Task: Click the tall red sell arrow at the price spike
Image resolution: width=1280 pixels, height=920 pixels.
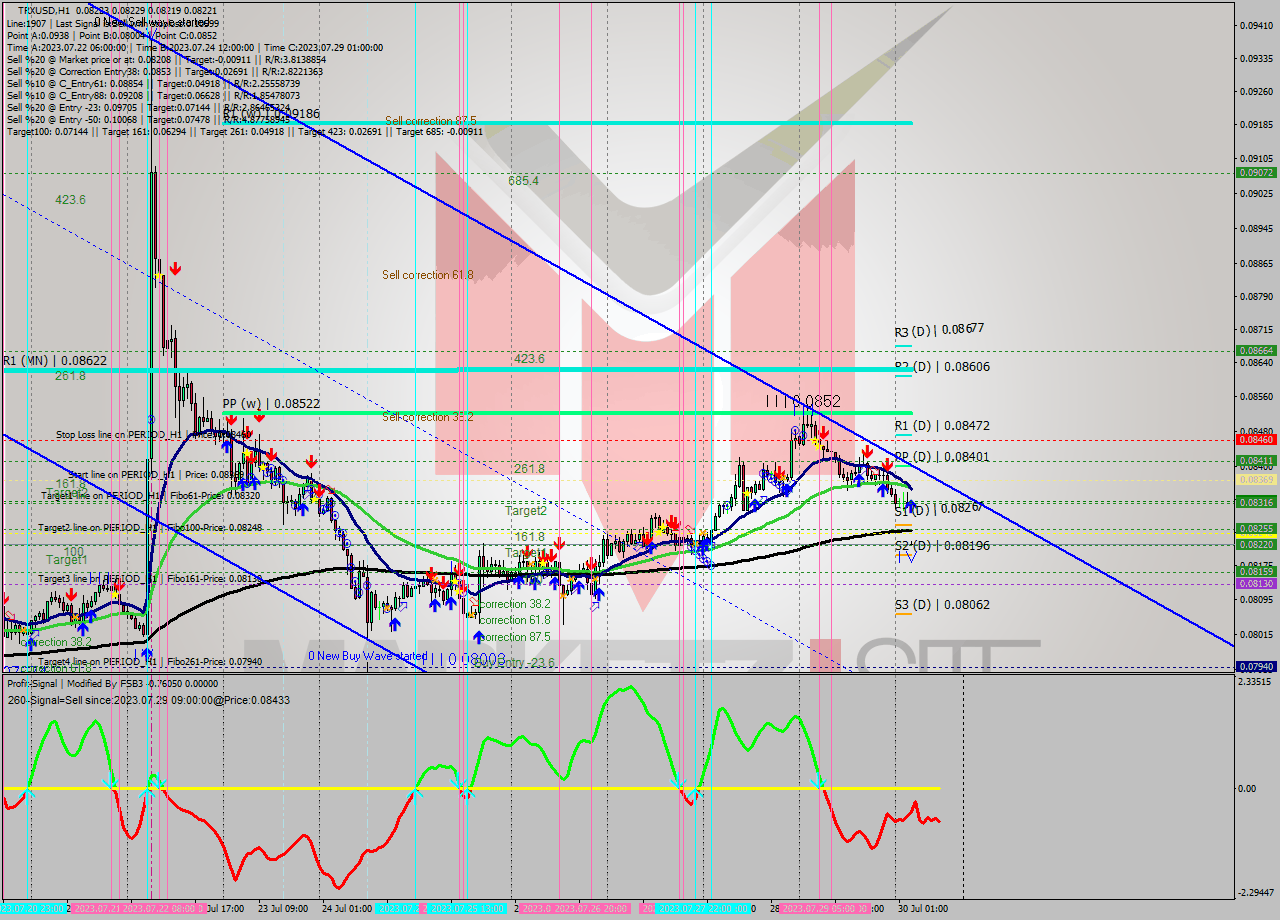Action: [175, 268]
